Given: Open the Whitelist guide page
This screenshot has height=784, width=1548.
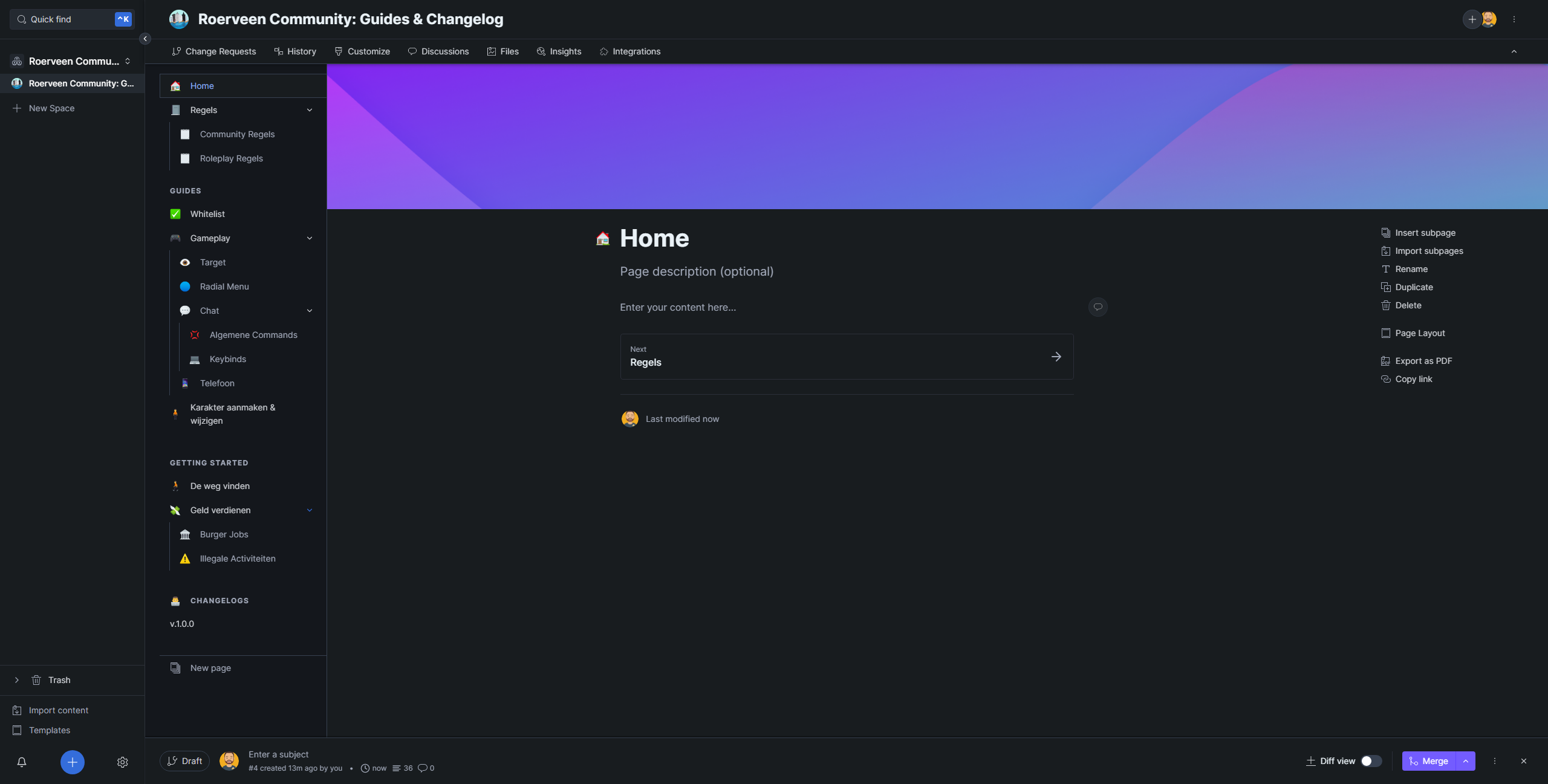Looking at the screenshot, I should point(207,214).
